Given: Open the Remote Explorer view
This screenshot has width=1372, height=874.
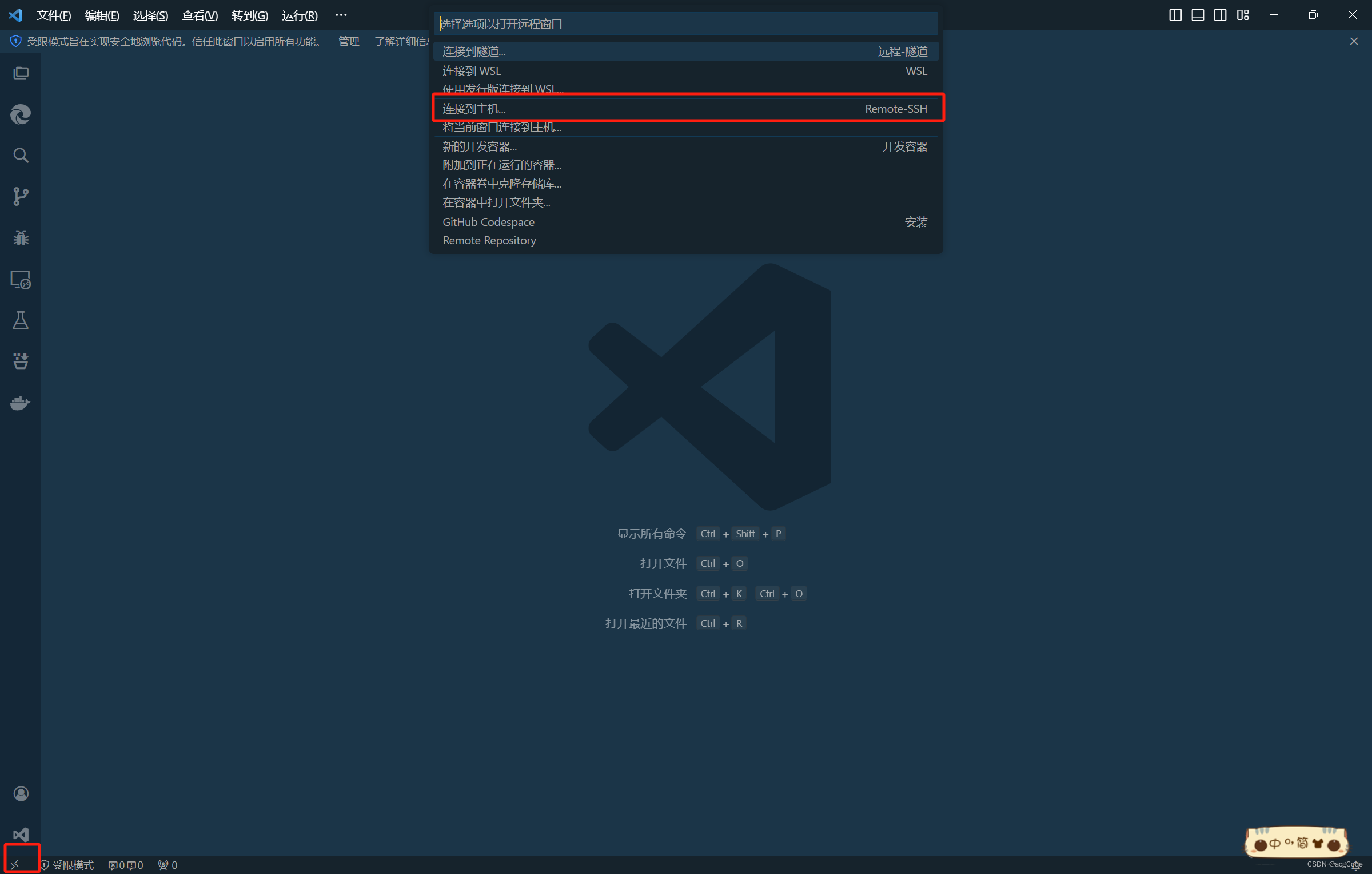Looking at the screenshot, I should pyautogui.click(x=21, y=279).
